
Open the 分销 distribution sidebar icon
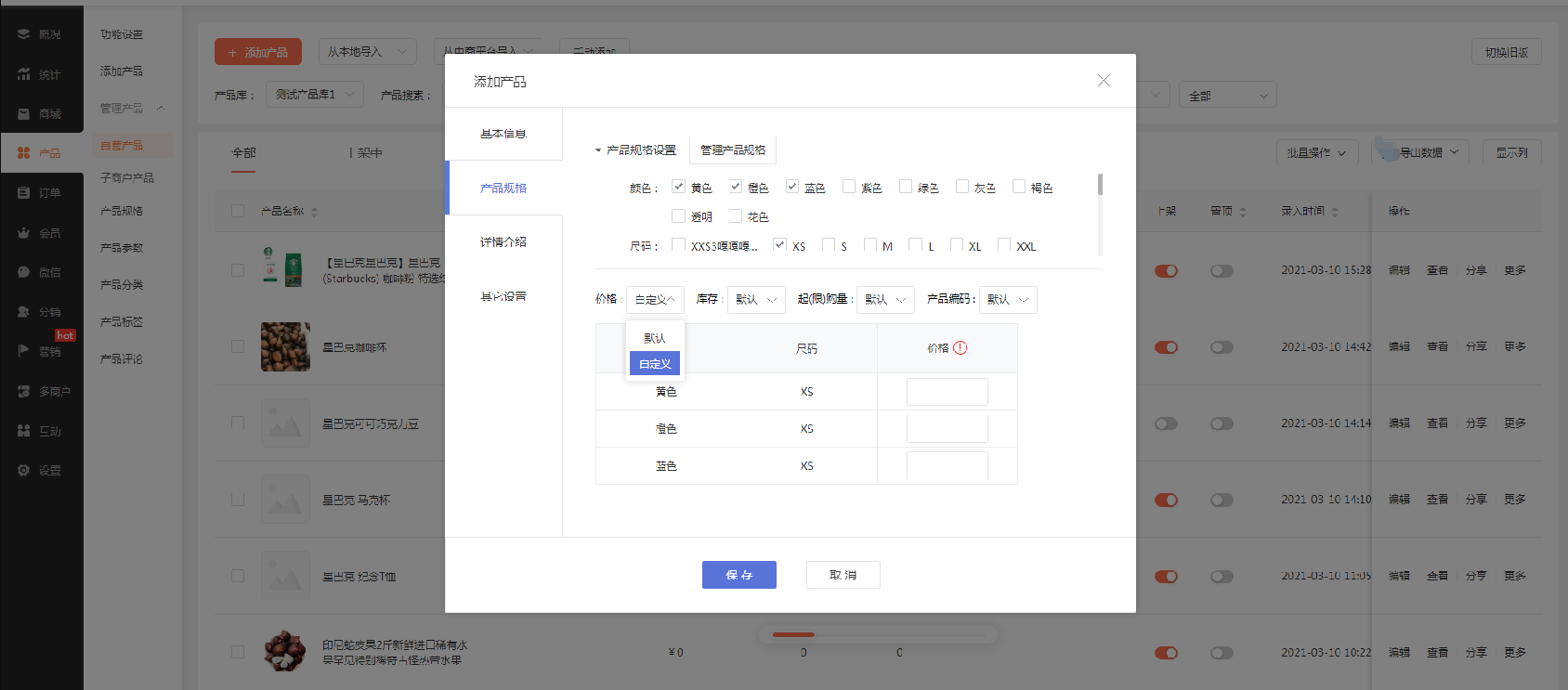pyautogui.click(x=23, y=312)
